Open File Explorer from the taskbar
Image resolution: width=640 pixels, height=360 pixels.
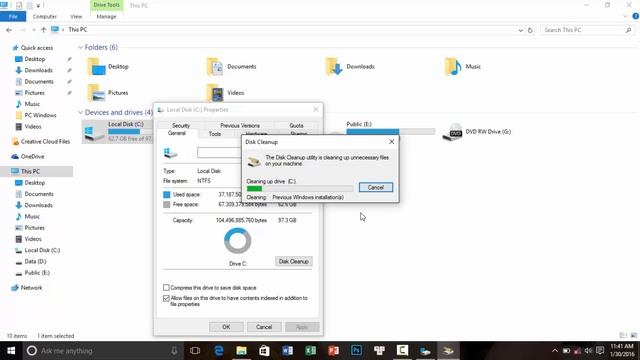[241, 351]
